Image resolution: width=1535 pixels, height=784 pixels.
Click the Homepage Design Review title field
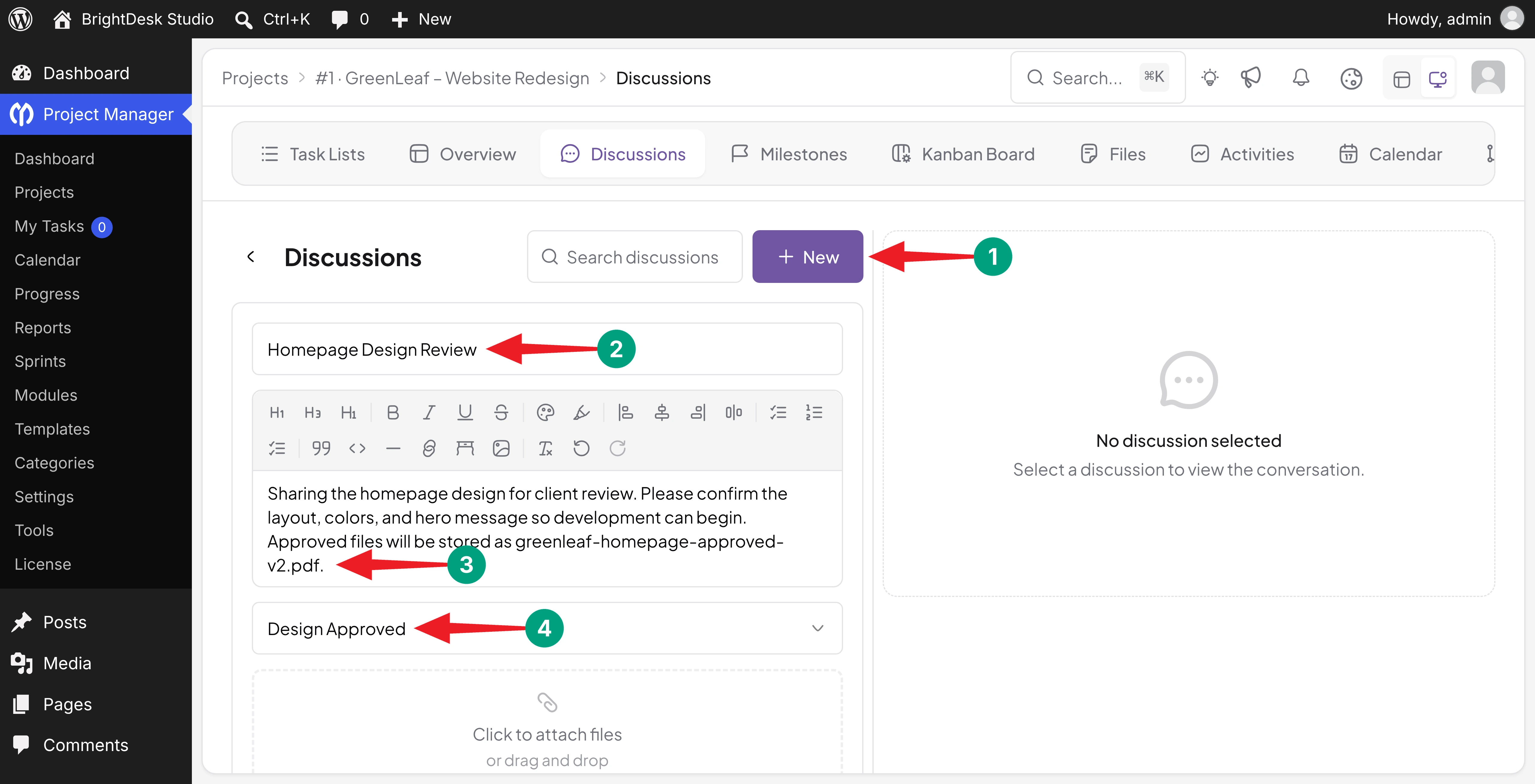click(547, 349)
